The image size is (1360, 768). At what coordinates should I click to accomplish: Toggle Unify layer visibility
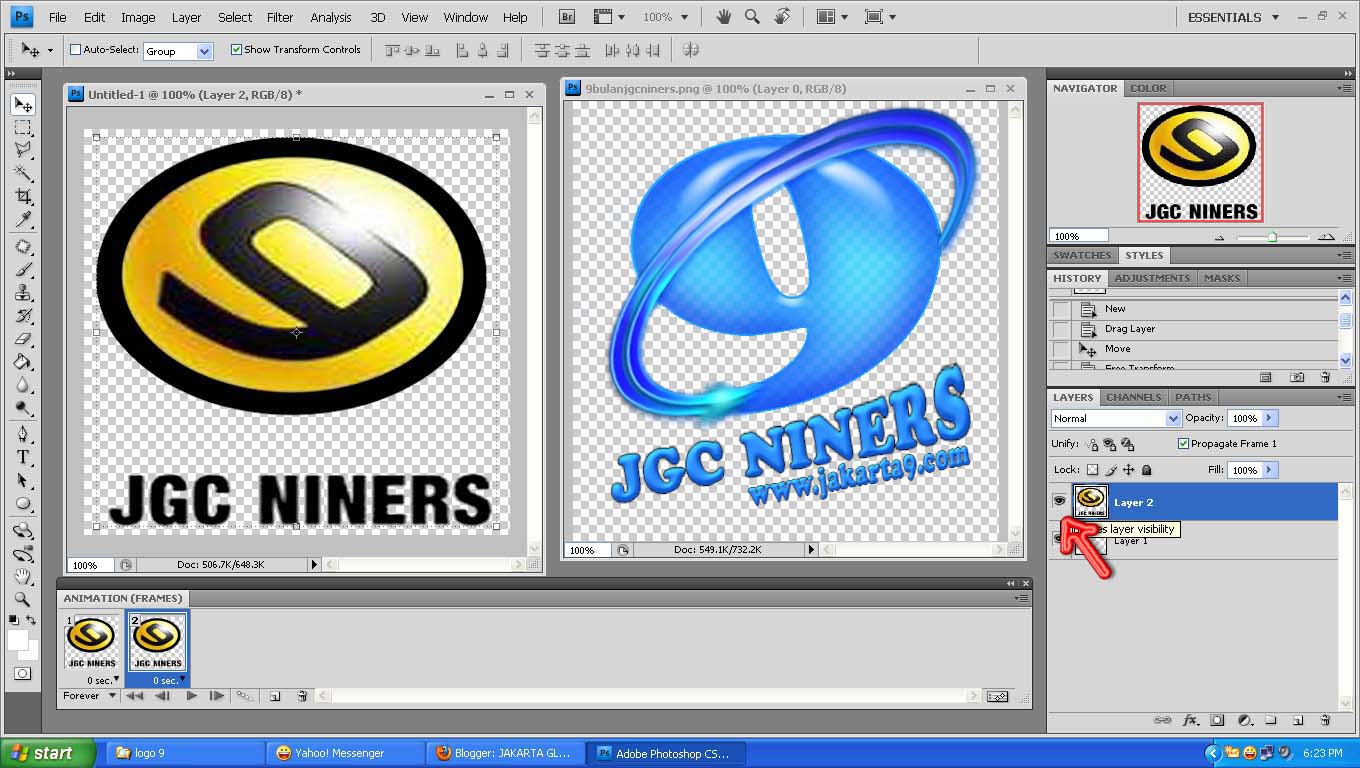pyautogui.click(x=1110, y=444)
